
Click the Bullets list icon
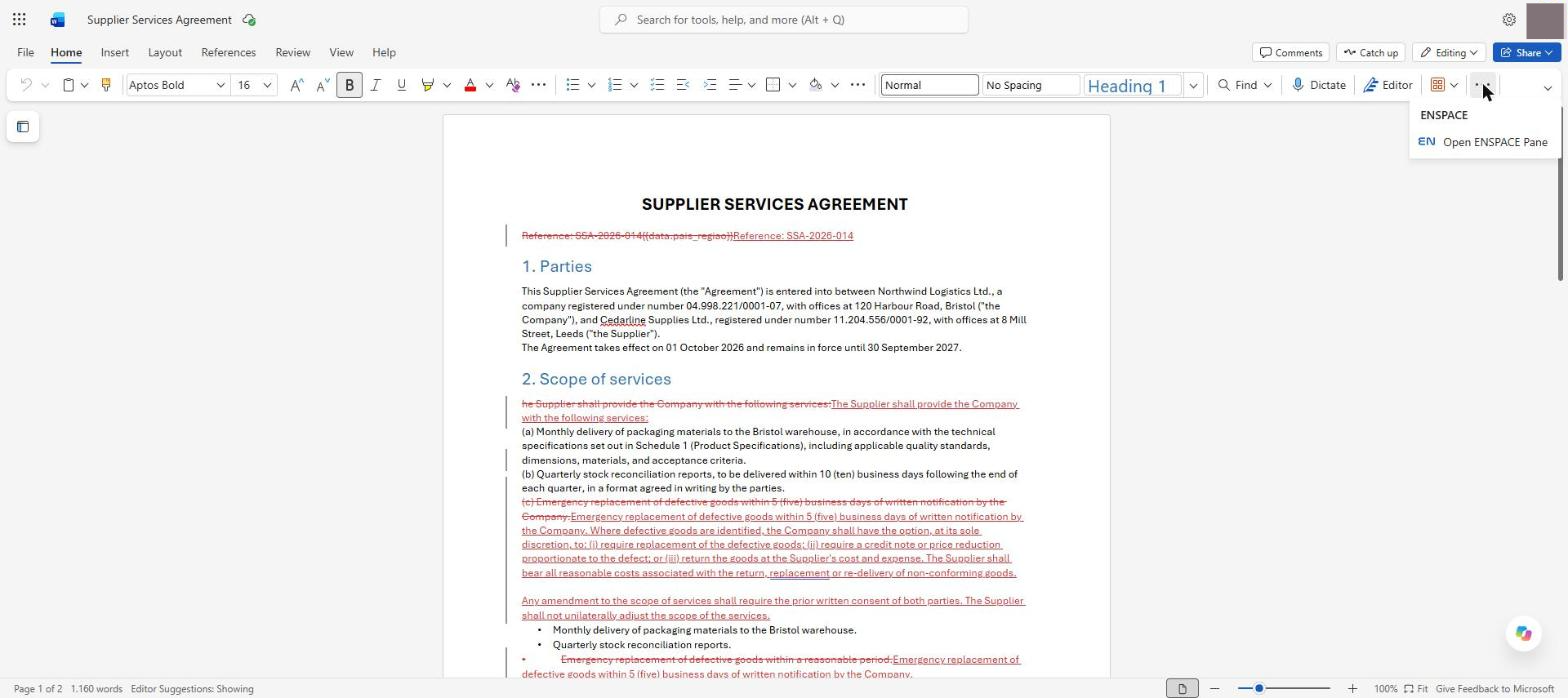tap(572, 85)
